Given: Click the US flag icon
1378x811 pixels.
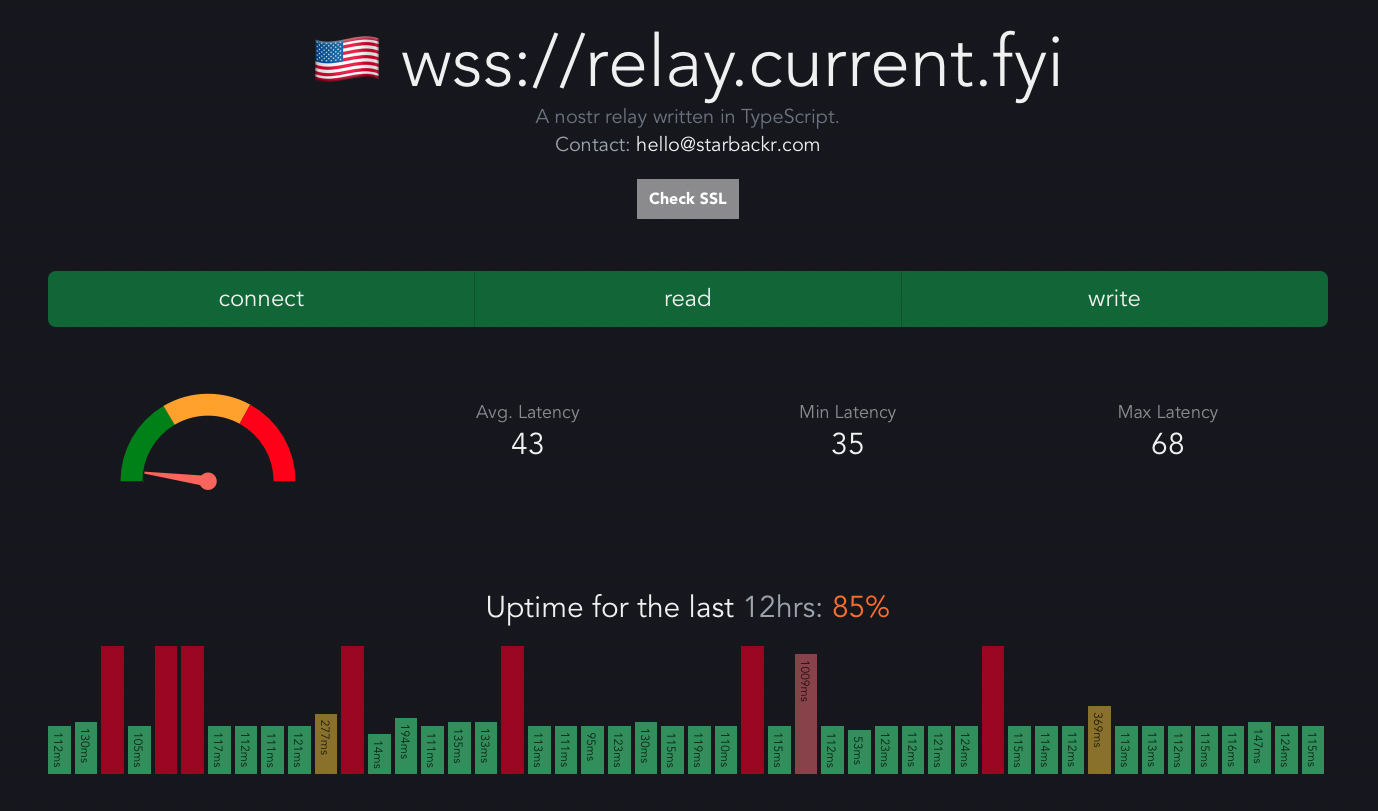Looking at the screenshot, I should (x=347, y=60).
